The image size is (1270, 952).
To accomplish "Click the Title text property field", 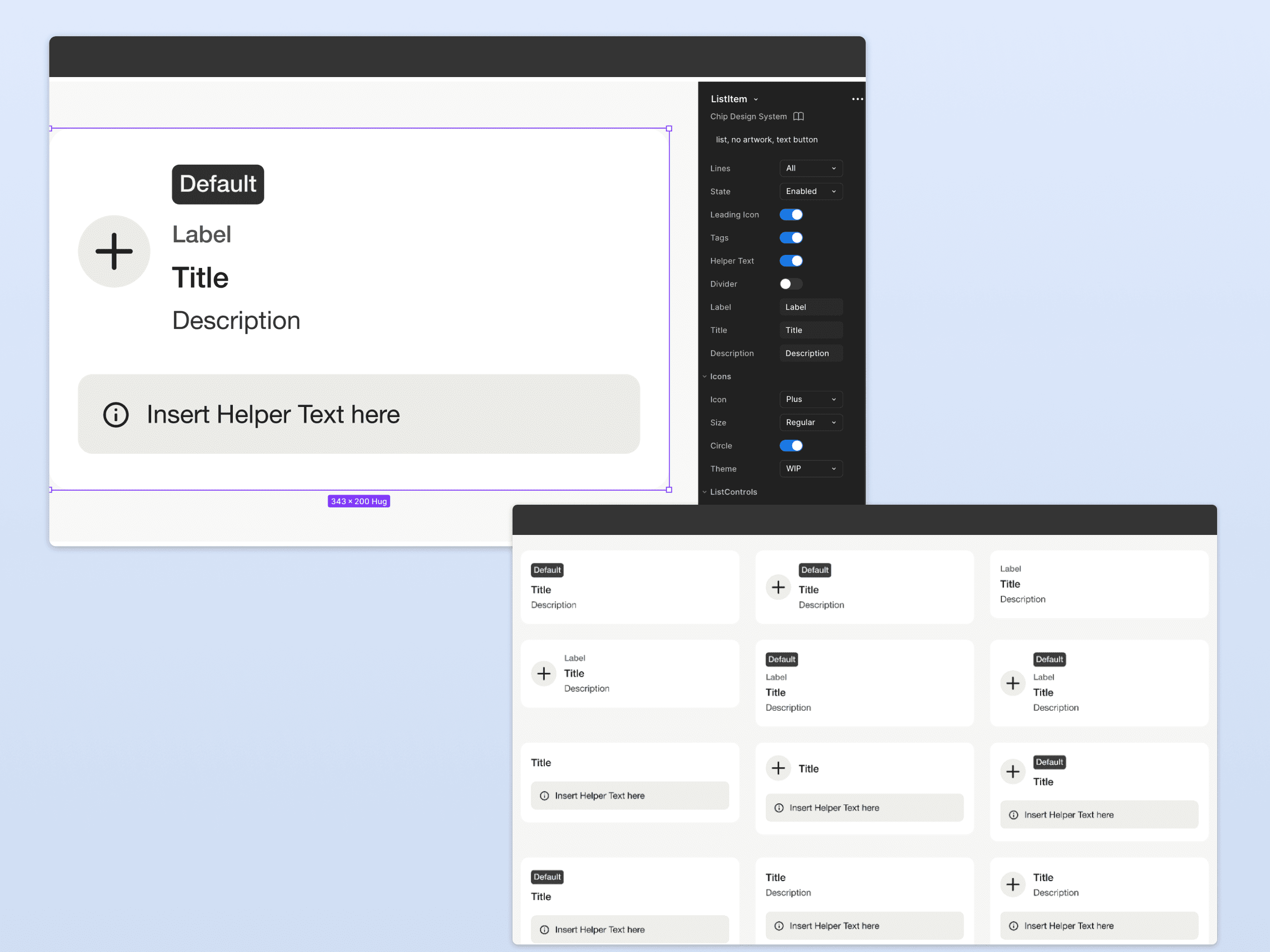I will point(811,330).
